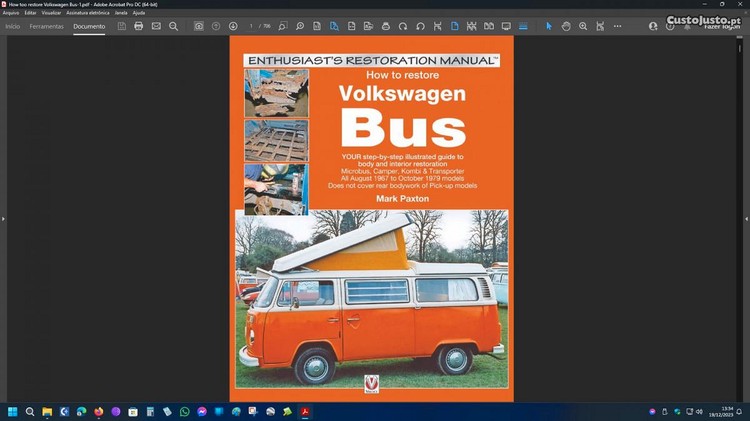Rotate the page view clockwise
This screenshot has width=750, height=421.
[403, 26]
